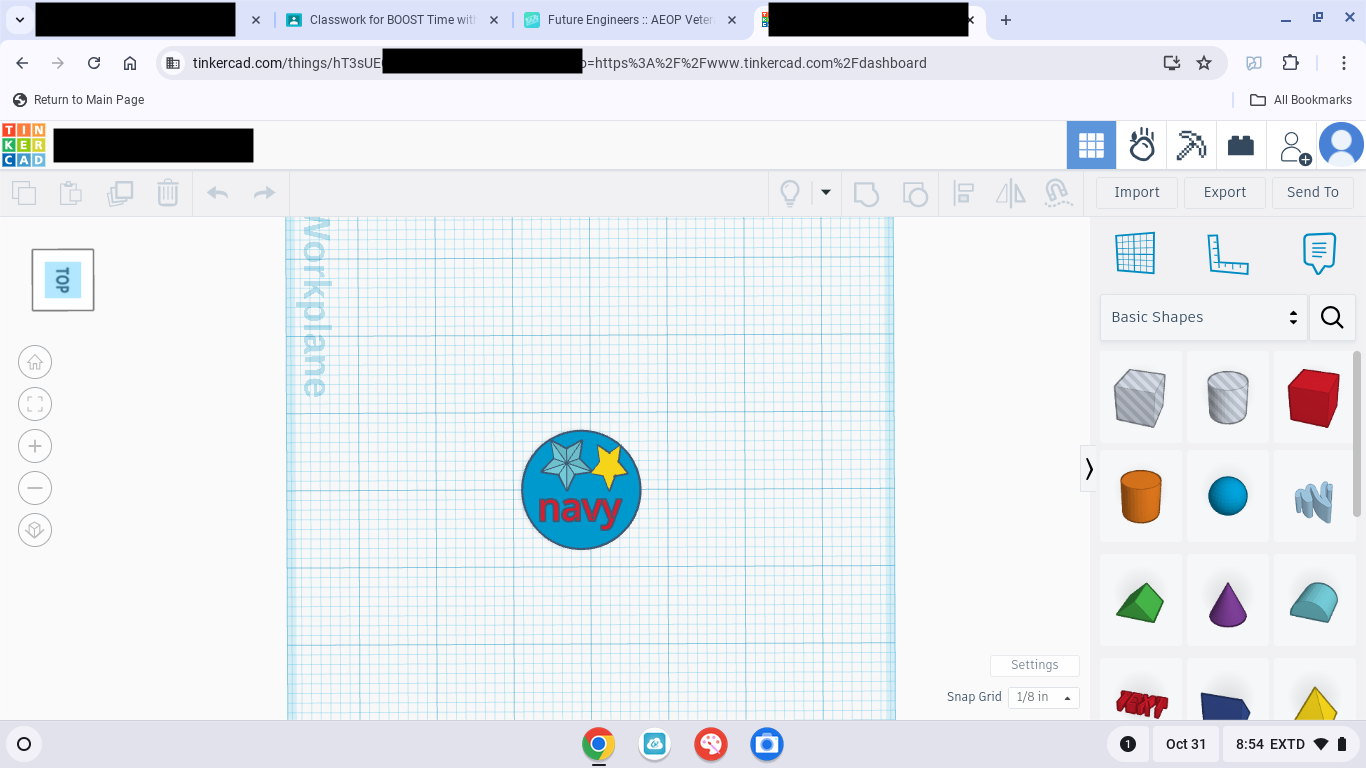Click the Import button
This screenshot has width=1366, height=768.
coord(1137,193)
